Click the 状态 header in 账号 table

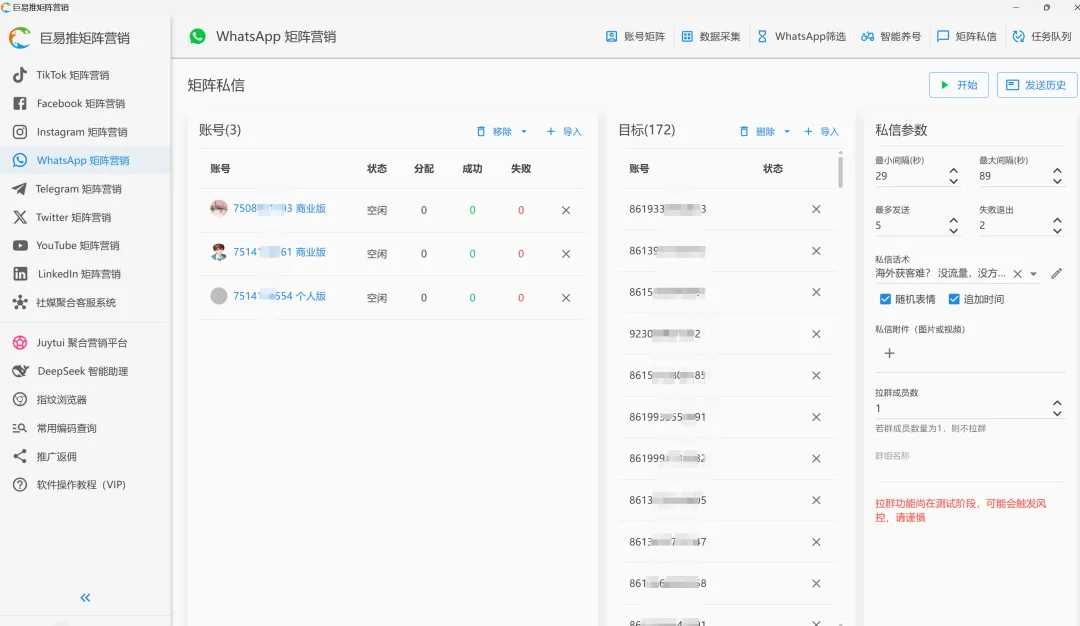pyautogui.click(x=377, y=169)
